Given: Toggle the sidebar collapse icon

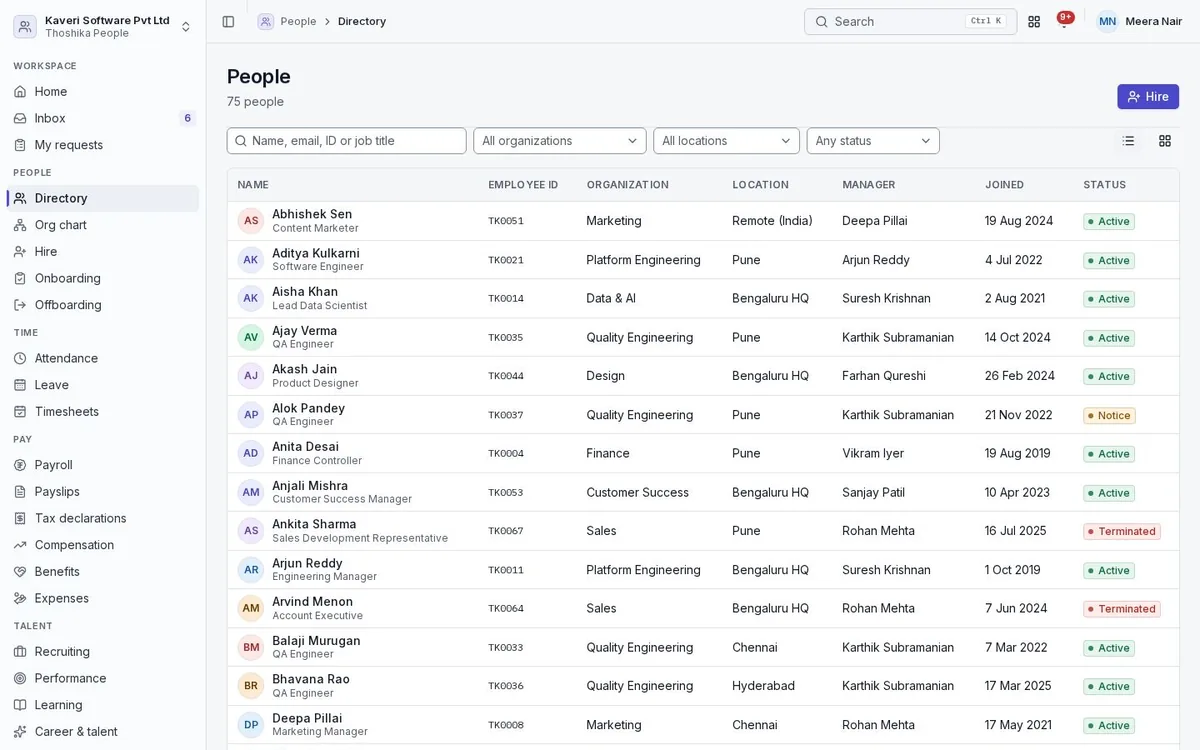Looking at the screenshot, I should [228, 21].
